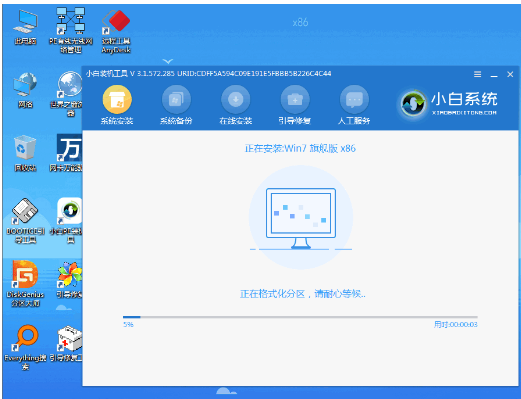Click the title bar version and URID text
The image size is (521, 399).
pos(208,74)
